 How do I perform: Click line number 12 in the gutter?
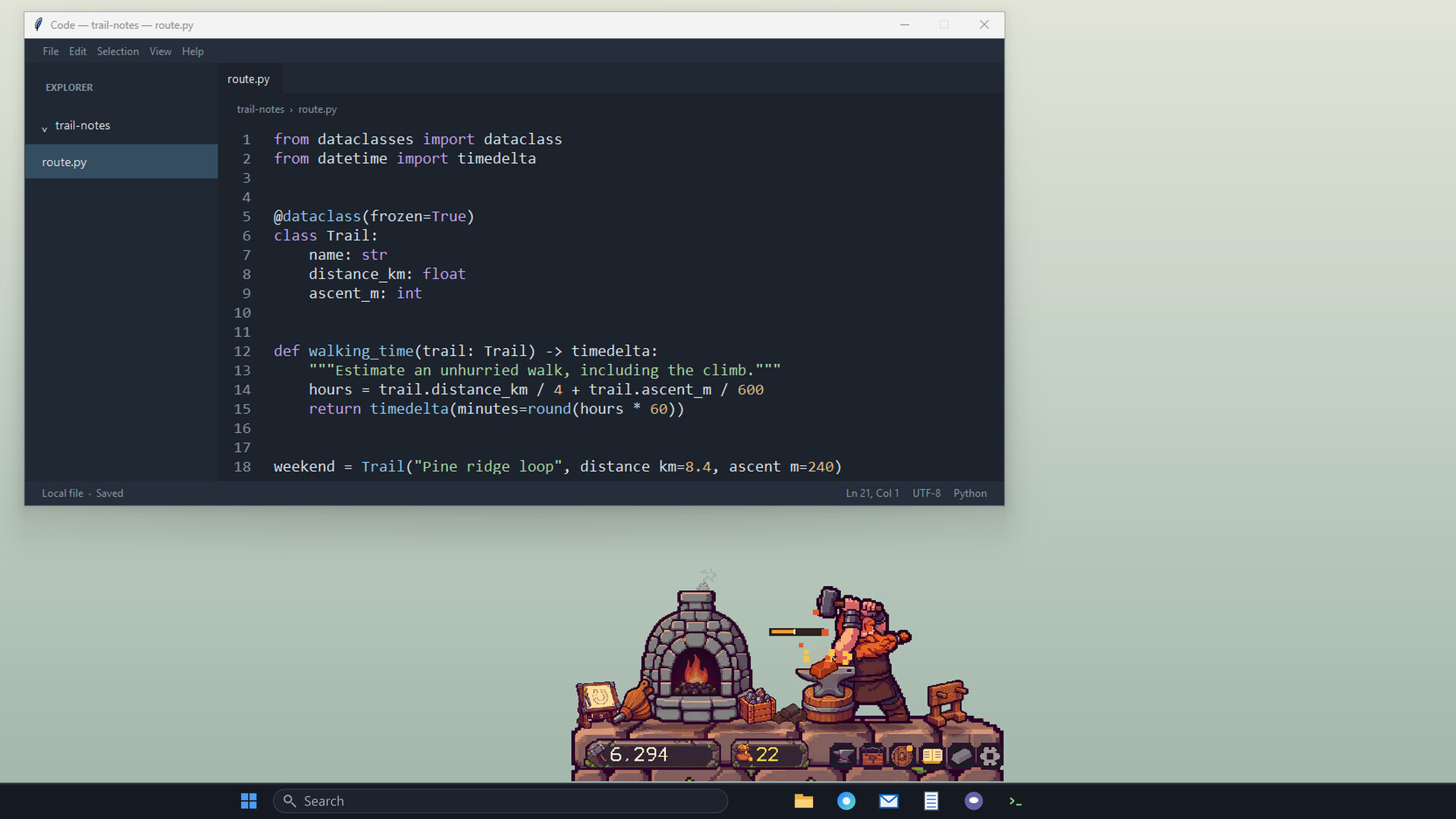[242, 351]
